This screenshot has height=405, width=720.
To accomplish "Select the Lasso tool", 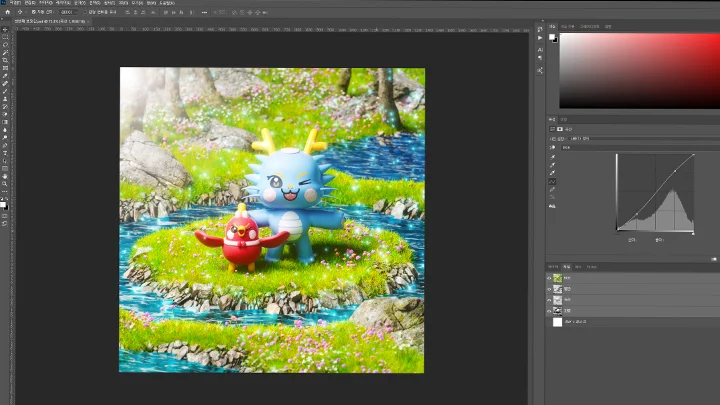I will point(5,45).
